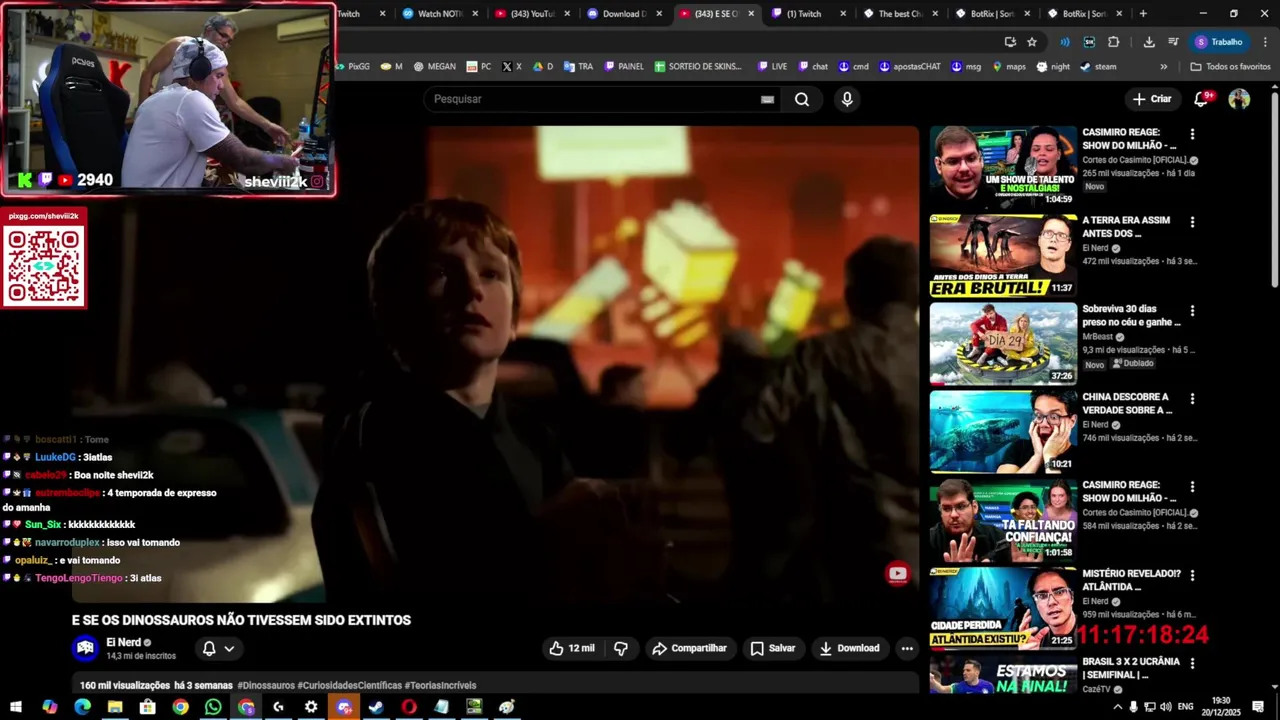Open options for MrBeast video suggestion
Image resolution: width=1280 pixels, height=720 pixels.
pos(1192,310)
